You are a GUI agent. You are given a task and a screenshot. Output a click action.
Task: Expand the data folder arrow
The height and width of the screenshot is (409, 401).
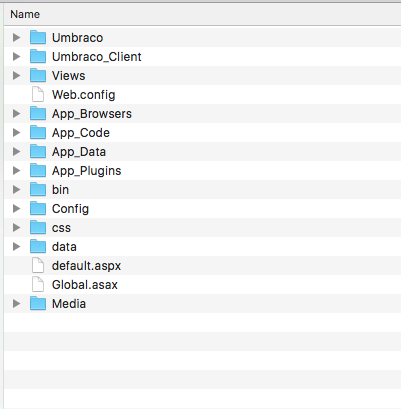click(x=16, y=247)
